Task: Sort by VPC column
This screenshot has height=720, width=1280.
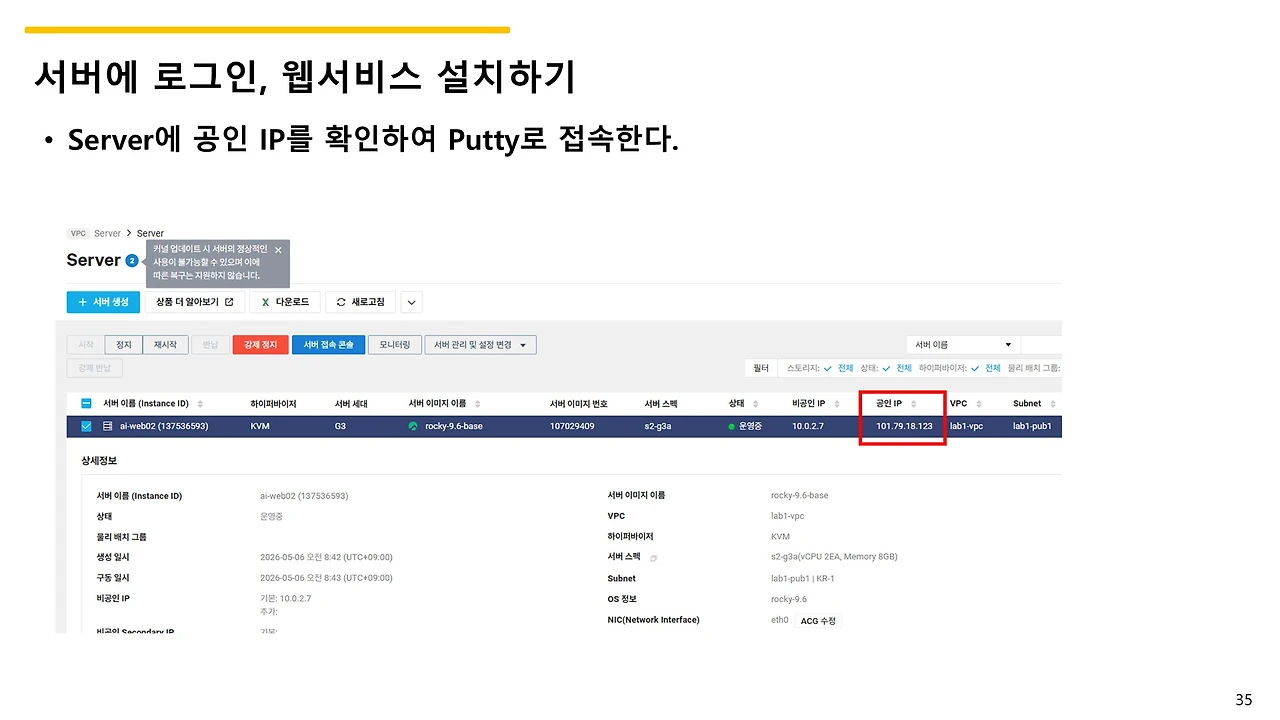Action: coord(978,404)
